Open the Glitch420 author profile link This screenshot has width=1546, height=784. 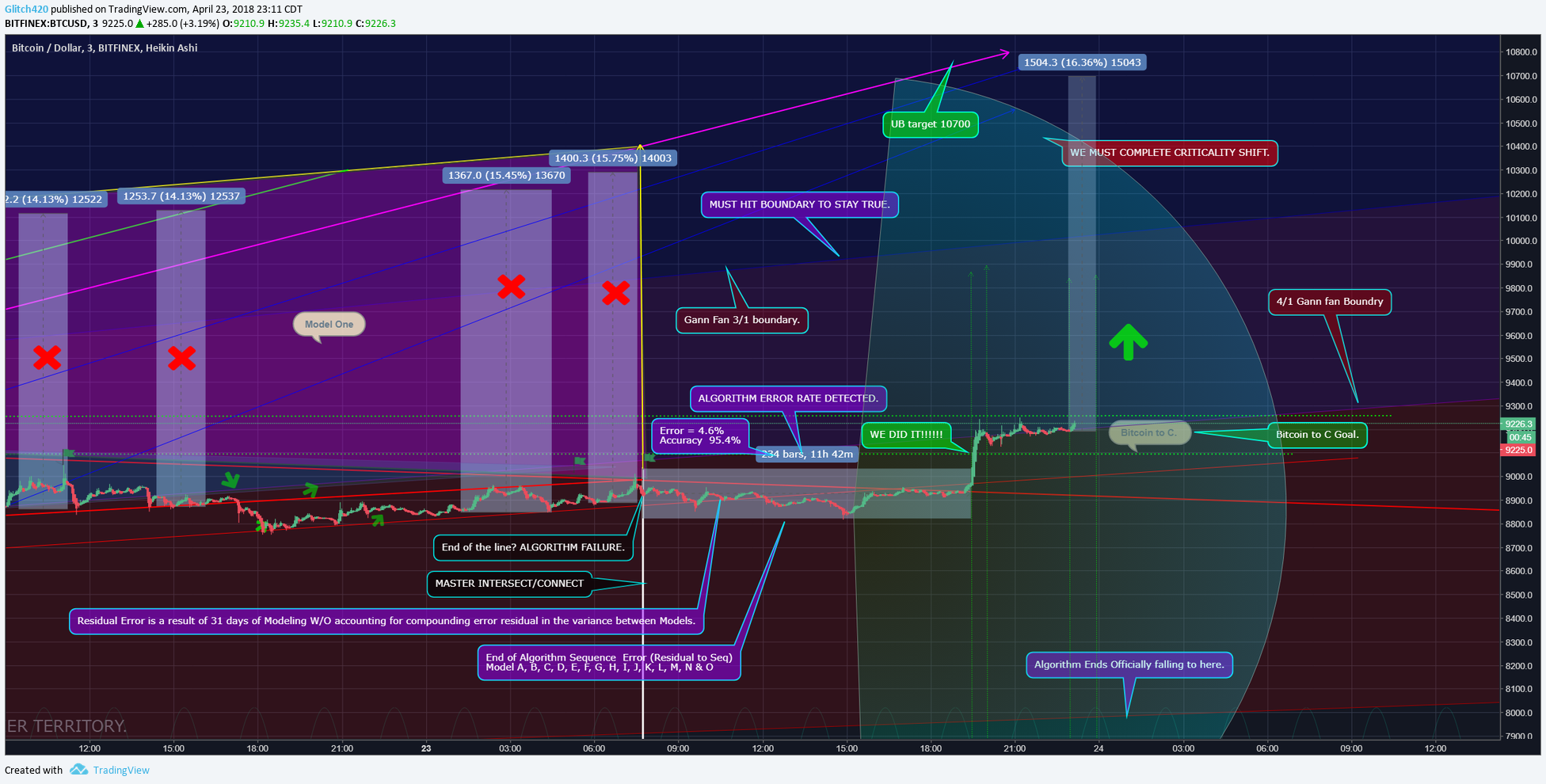click(x=26, y=10)
